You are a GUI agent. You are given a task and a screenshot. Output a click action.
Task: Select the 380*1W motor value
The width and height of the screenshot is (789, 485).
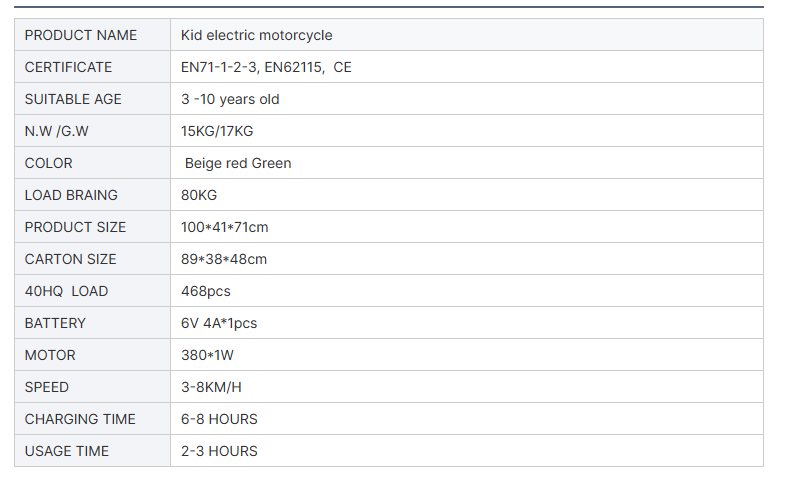pyautogui.click(x=208, y=355)
